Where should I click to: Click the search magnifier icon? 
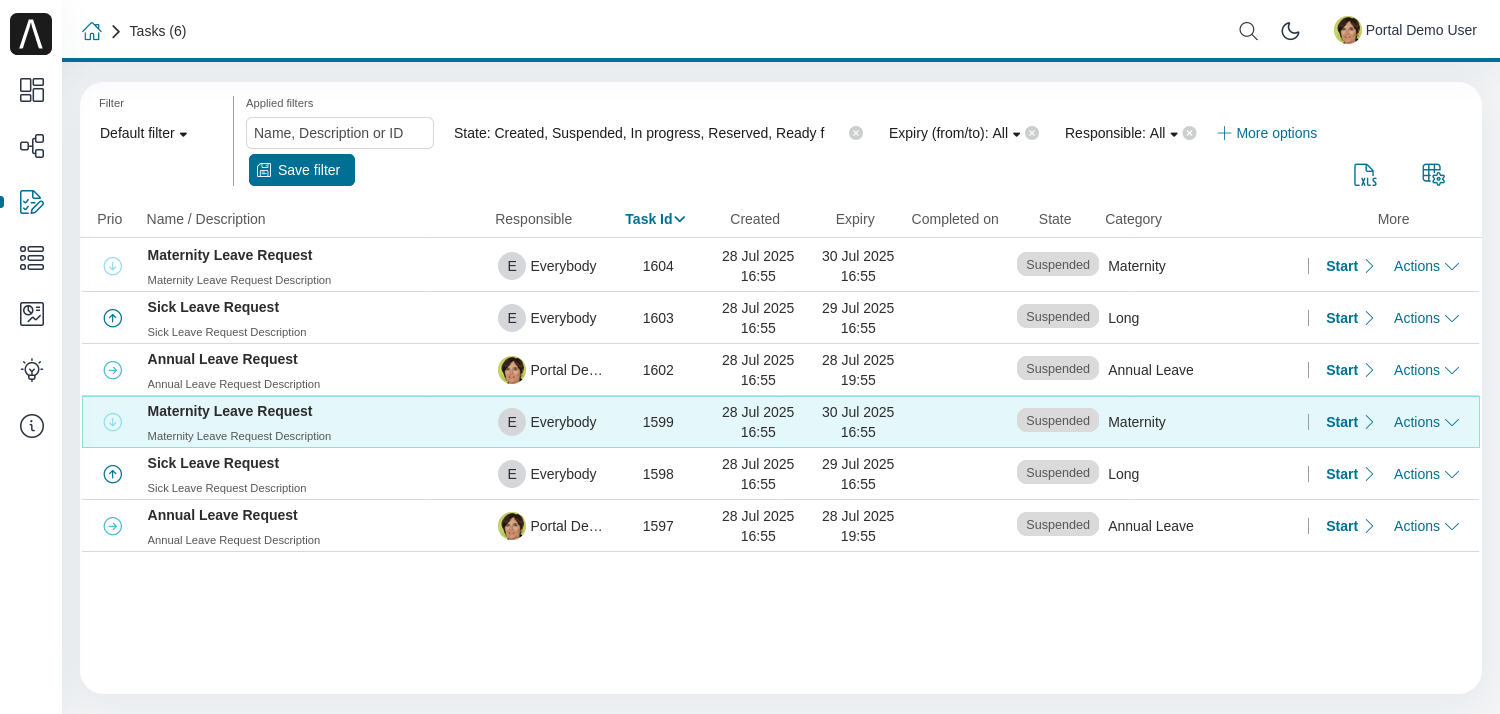coord(1248,31)
